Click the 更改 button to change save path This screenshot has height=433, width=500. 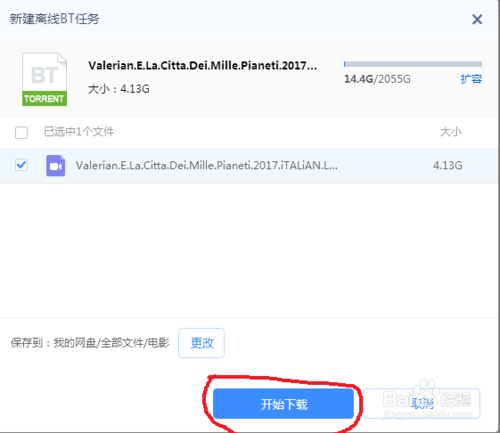tap(201, 343)
